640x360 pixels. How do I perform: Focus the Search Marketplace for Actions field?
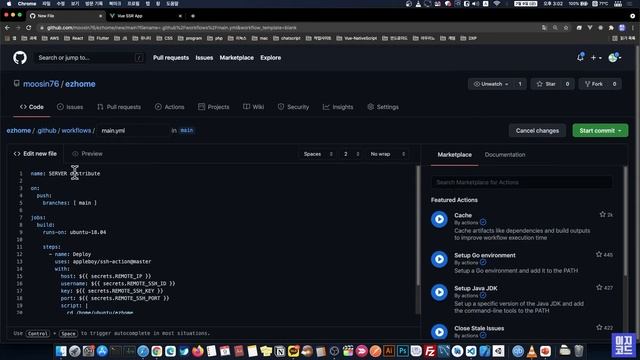(522, 182)
